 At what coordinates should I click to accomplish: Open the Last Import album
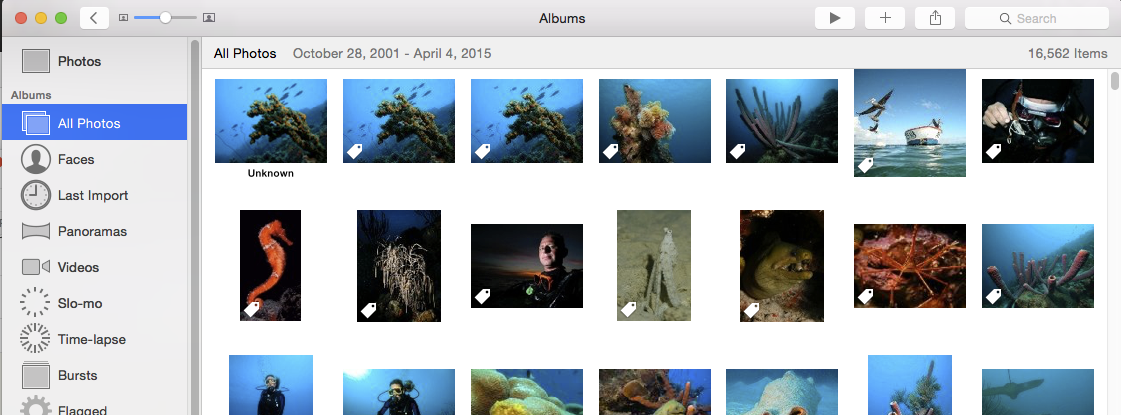point(94,195)
